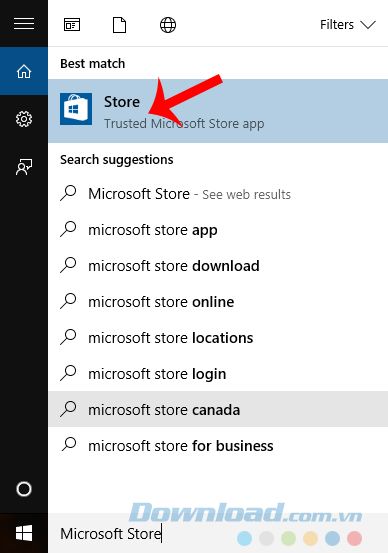This screenshot has height=553, width=388.
Task: Filter results by Documents icon
Action: (119, 25)
